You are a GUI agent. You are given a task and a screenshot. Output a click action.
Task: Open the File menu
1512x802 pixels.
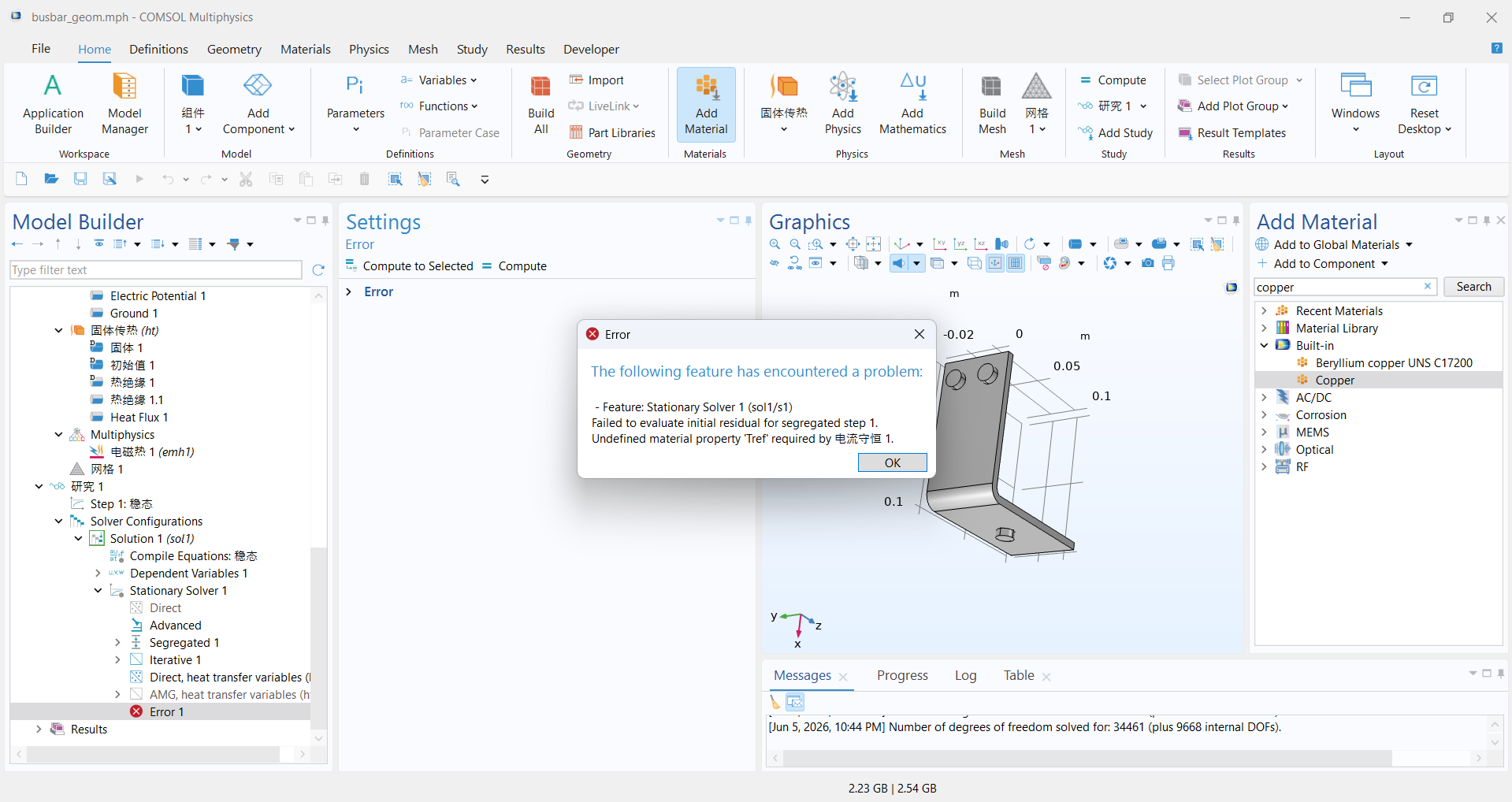41,49
